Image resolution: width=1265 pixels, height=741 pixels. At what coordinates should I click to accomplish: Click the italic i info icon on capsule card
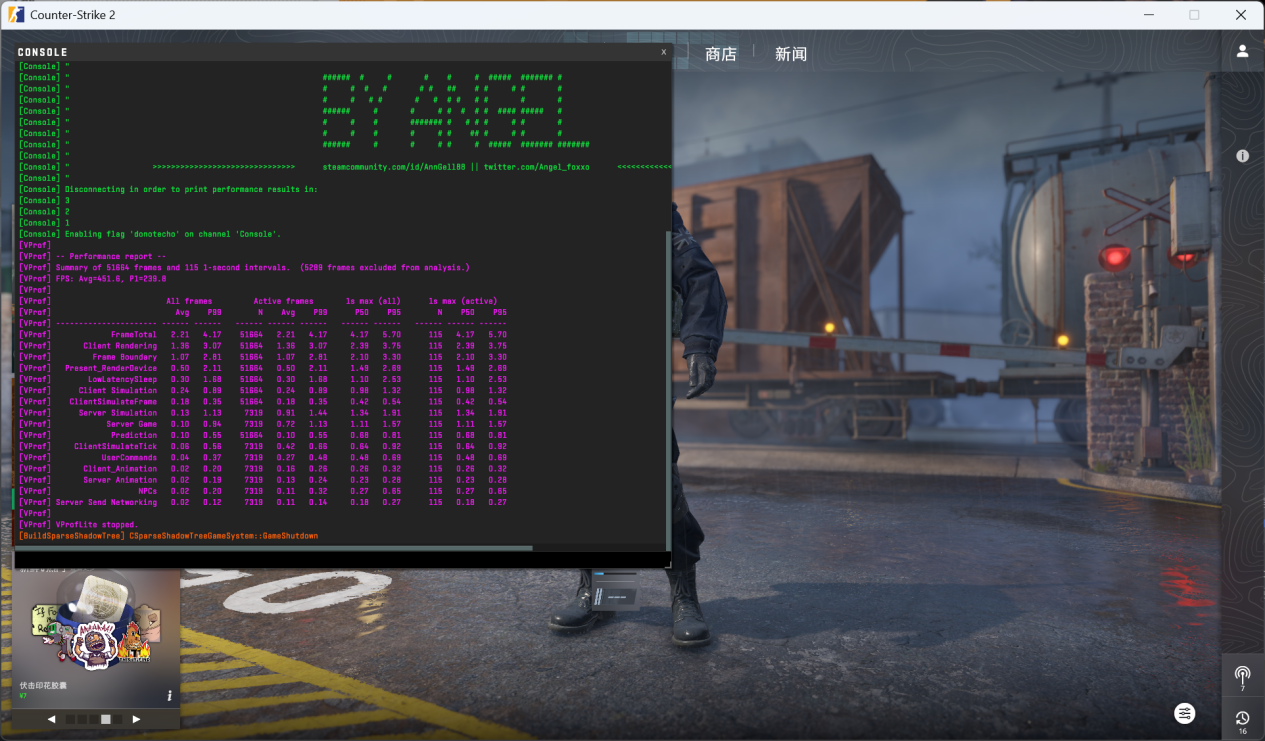169,695
